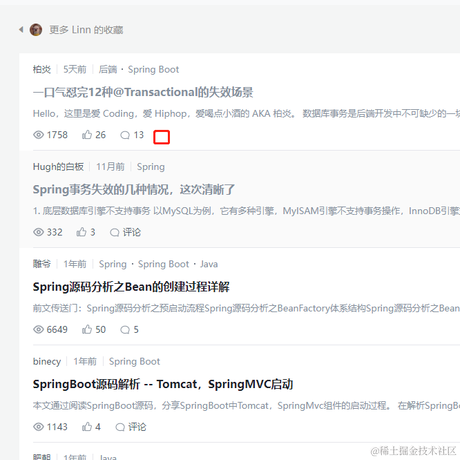
Task: Click the back arrow beside Linn's avatar
Action: [x=21, y=30]
